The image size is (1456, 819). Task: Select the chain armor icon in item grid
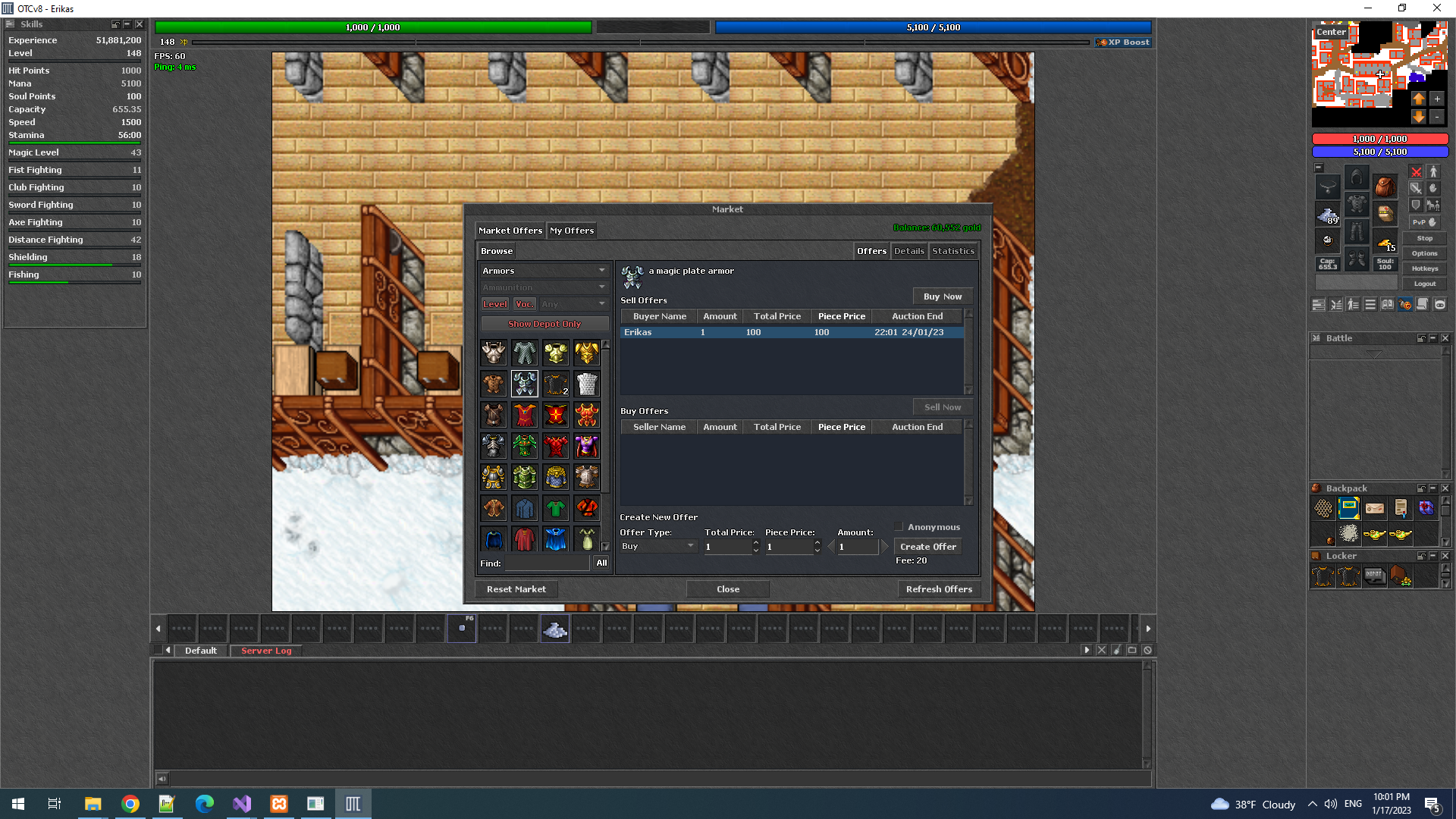tap(525, 353)
